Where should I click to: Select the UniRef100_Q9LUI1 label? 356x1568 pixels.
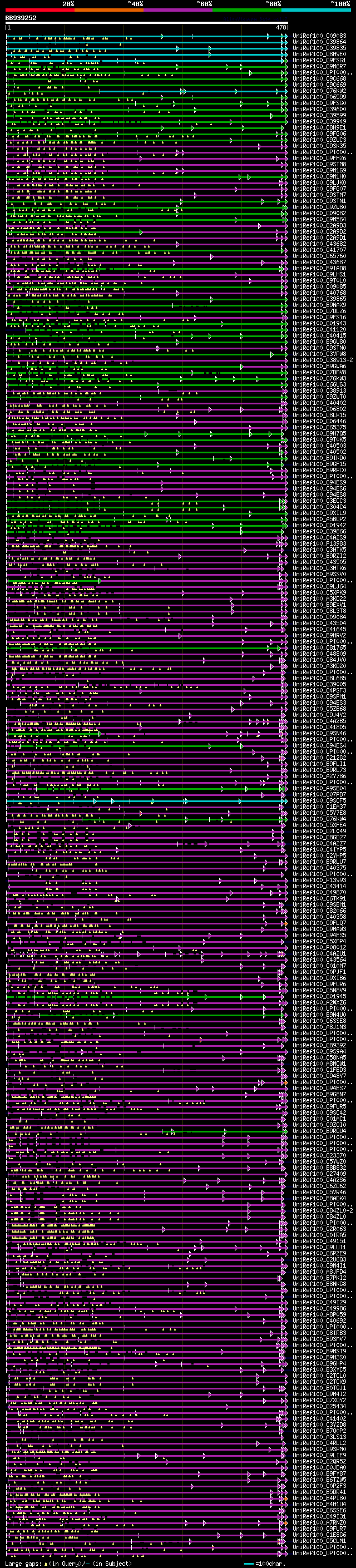point(319,1247)
